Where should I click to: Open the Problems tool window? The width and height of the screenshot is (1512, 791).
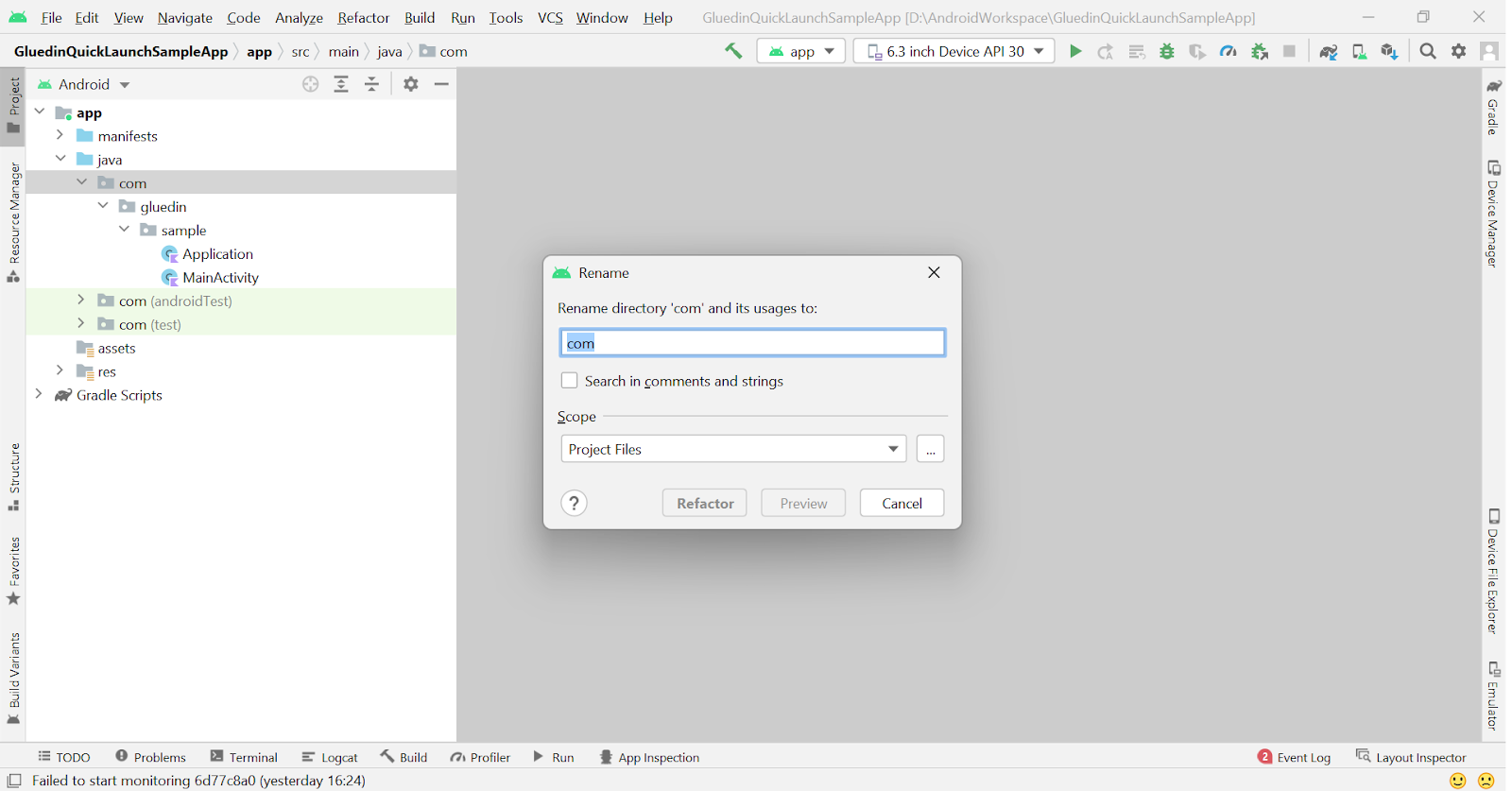150,757
